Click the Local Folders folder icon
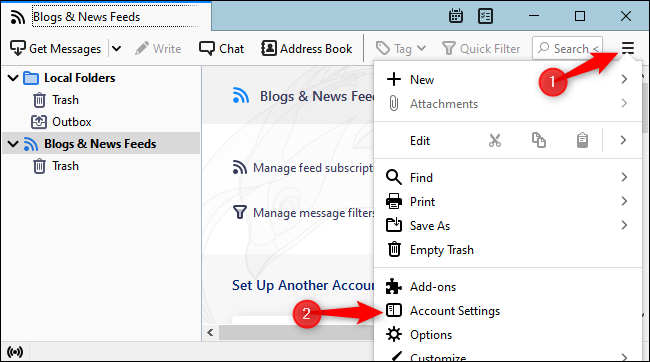The width and height of the screenshot is (650, 362). click(31, 78)
